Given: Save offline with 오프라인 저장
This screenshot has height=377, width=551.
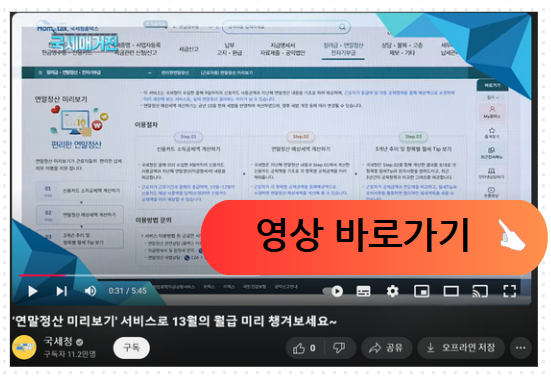Looking at the screenshot, I should (461, 348).
